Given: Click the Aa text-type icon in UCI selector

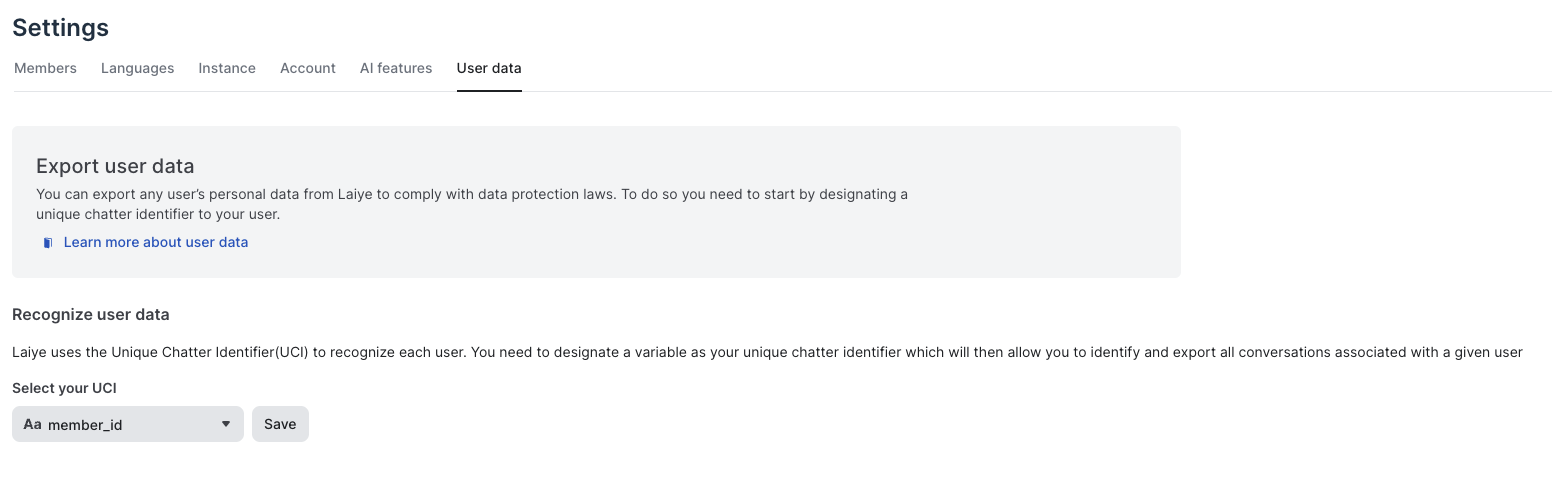Looking at the screenshot, I should [x=32, y=424].
